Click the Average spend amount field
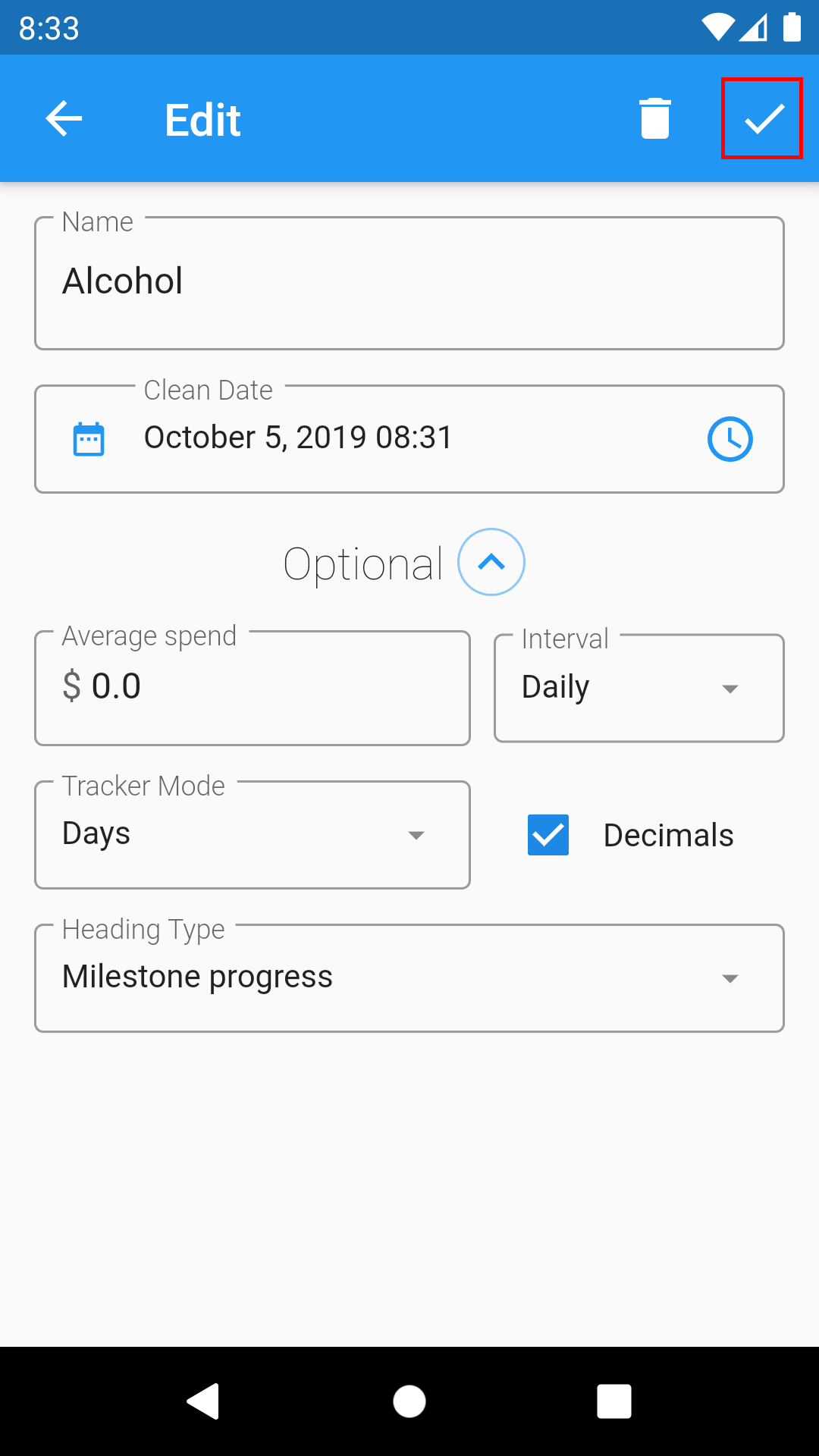Viewport: 819px width, 1456px height. (253, 688)
